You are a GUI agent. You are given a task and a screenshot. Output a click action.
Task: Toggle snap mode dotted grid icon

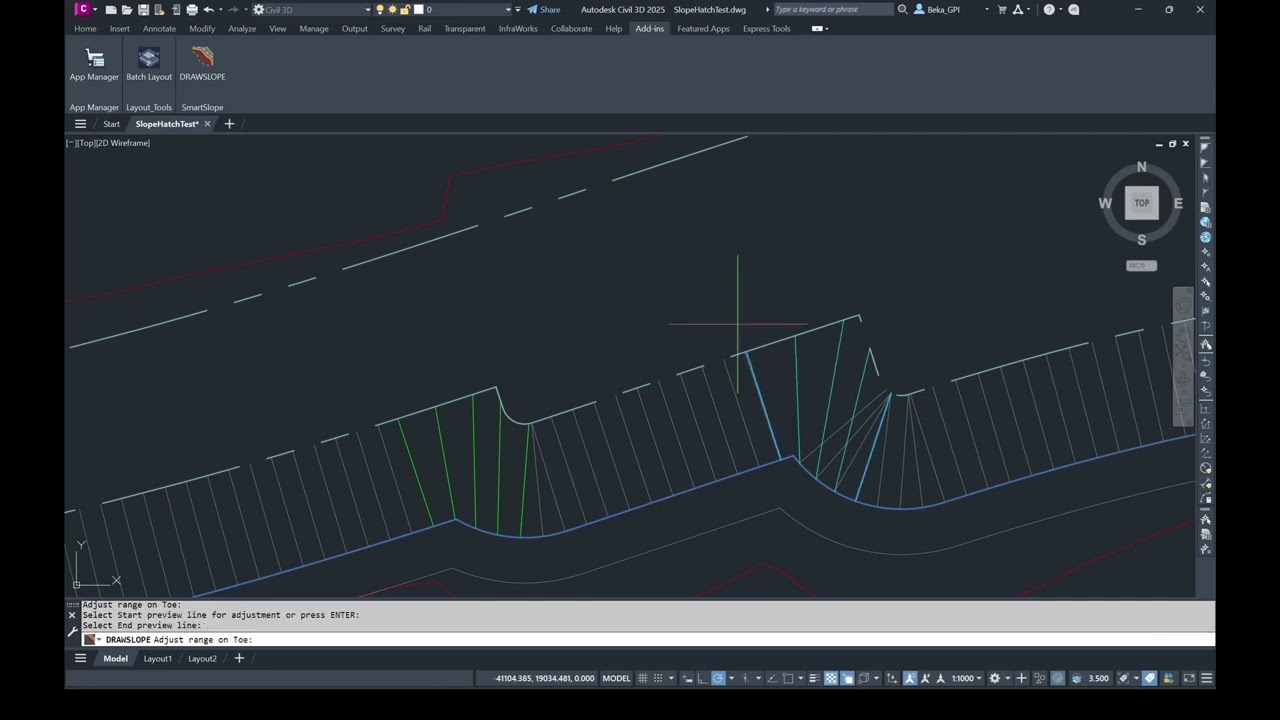tap(658, 678)
